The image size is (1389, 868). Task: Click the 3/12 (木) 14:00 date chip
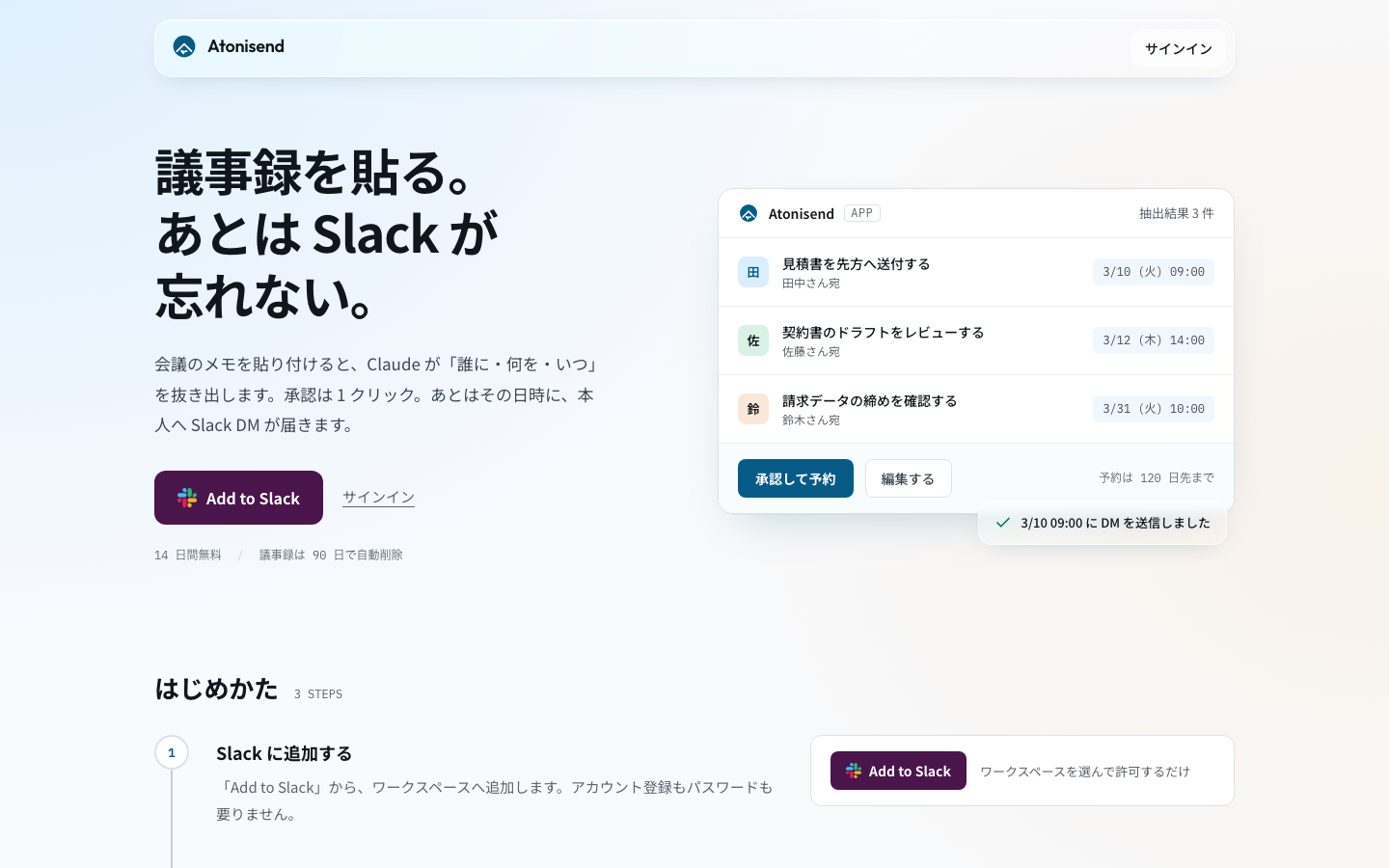pos(1154,340)
